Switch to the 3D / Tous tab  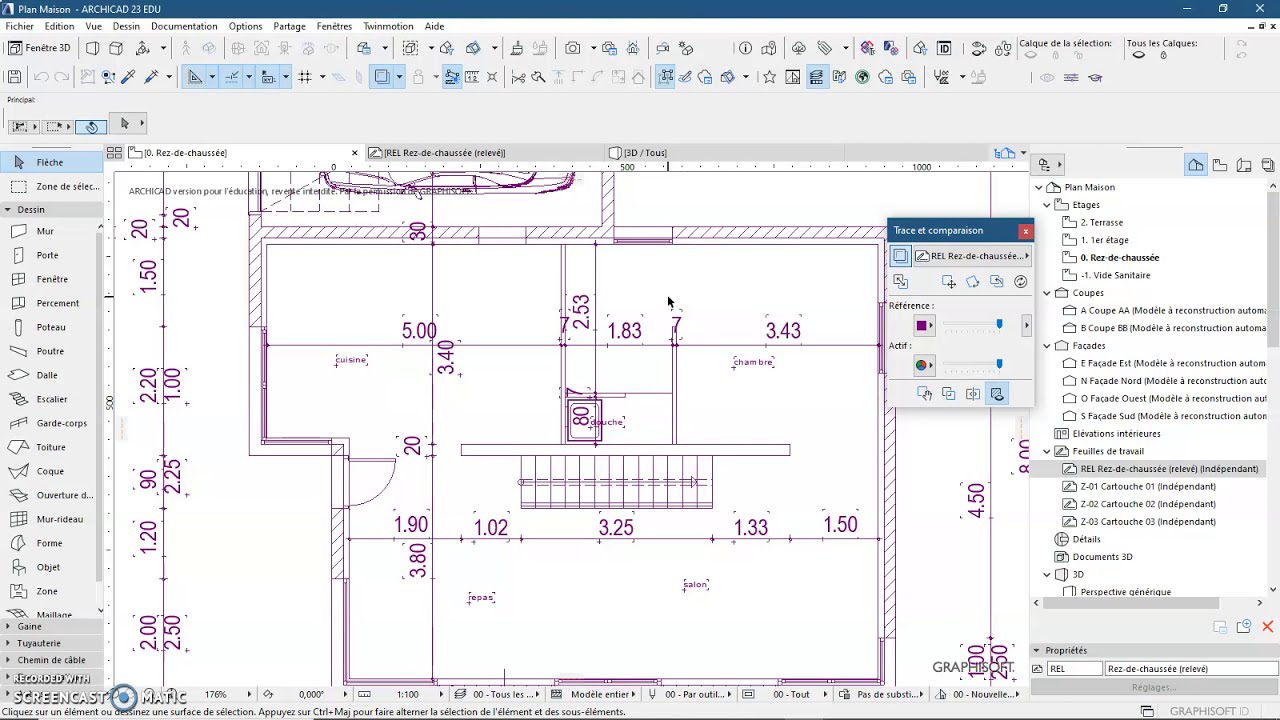tap(645, 153)
